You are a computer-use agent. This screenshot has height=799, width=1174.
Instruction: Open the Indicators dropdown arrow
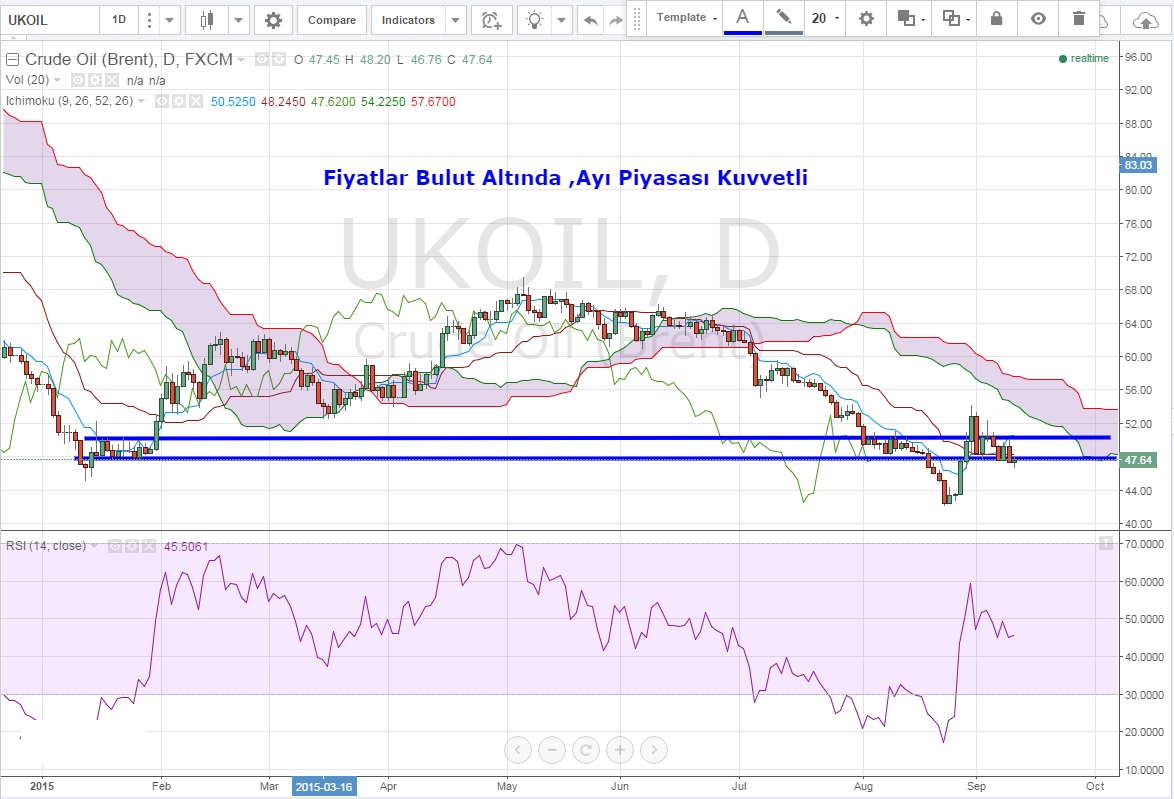coord(456,20)
